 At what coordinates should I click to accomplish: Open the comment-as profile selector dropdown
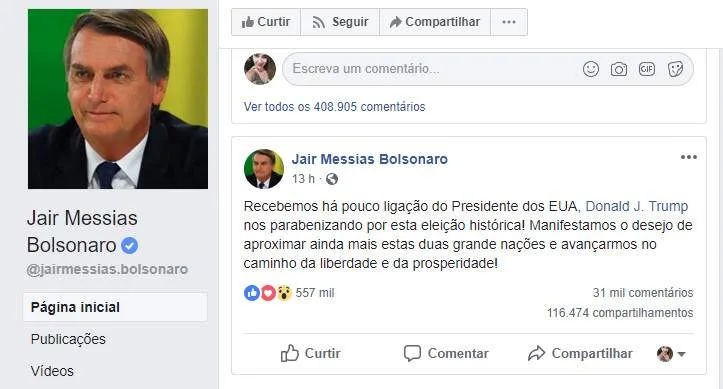coord(671,354)
